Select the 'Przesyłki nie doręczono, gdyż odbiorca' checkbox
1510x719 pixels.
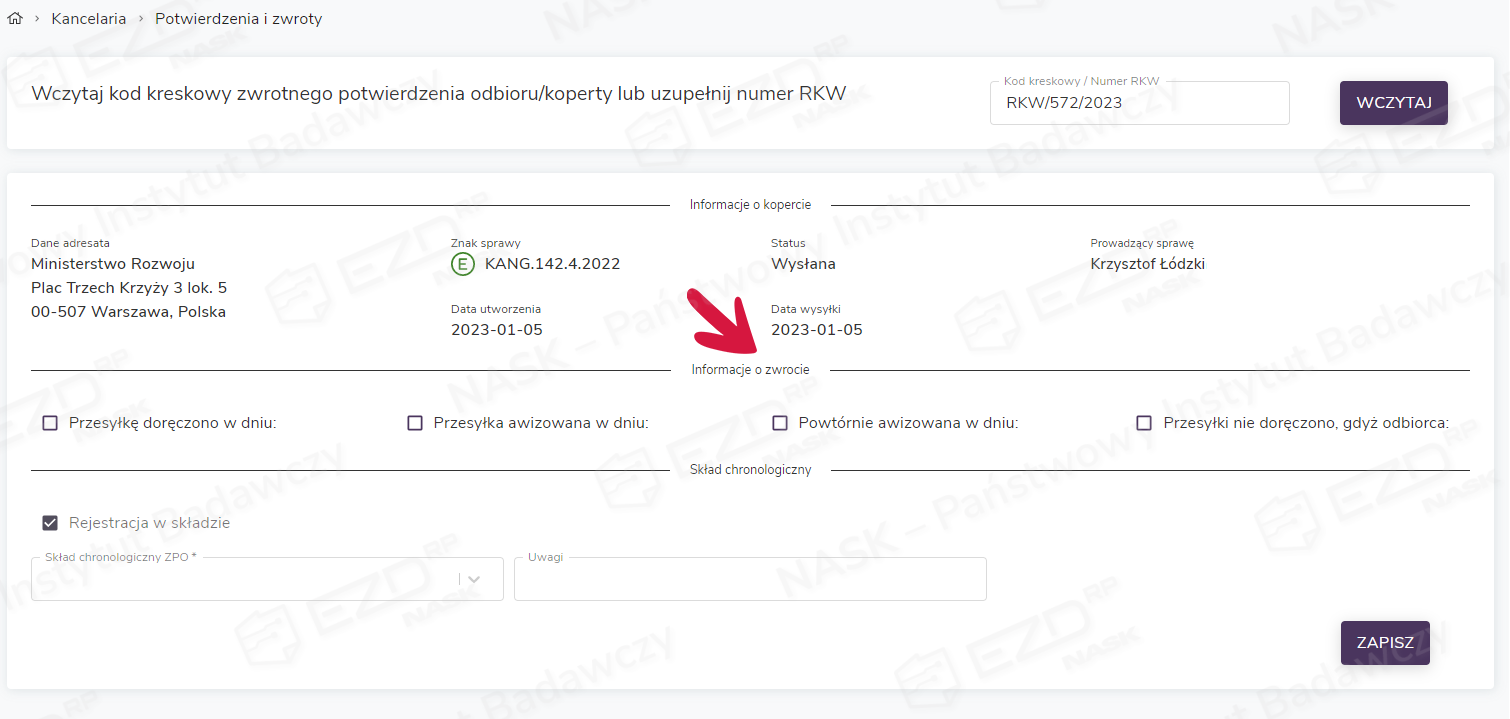click(x=1144, y=423)
